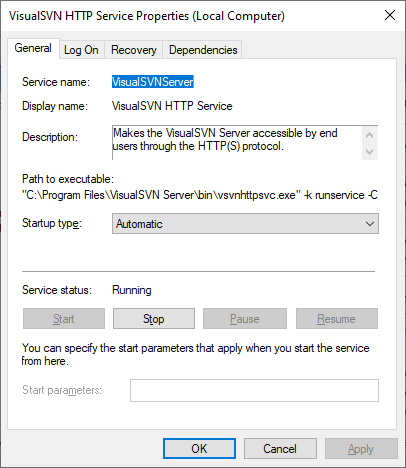The height and width of the screenshot is (468, 406).
Task: Click inside the Description text box
Action: 237,142
